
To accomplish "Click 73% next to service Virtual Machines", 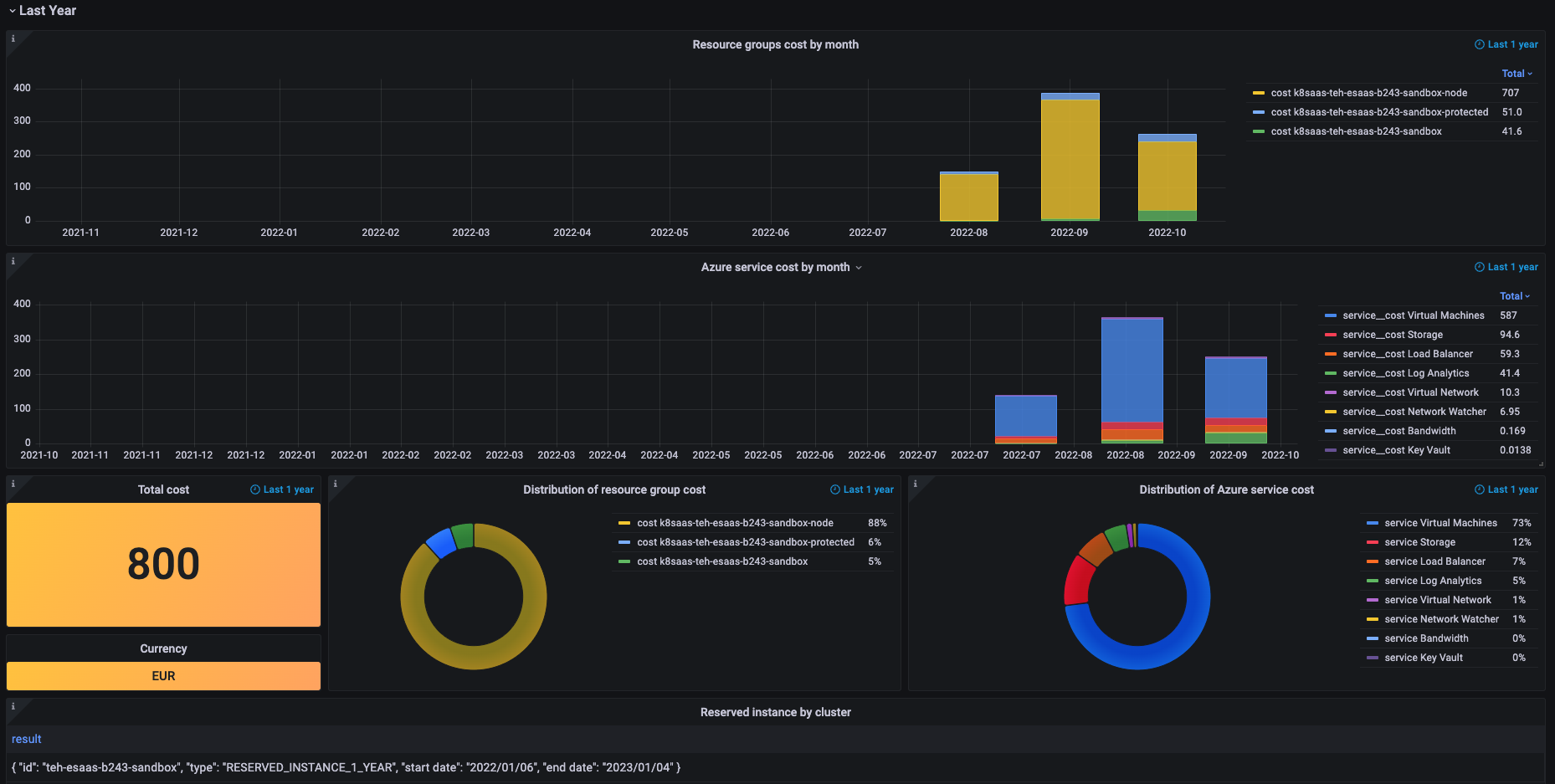I will (1522, 523).
